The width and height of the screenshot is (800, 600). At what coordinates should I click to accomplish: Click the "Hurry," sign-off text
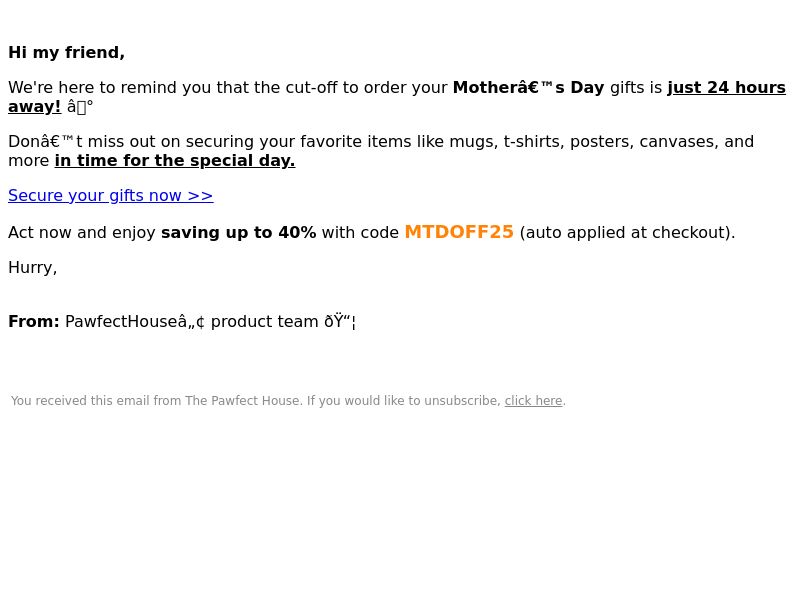[x=33, y=268]
